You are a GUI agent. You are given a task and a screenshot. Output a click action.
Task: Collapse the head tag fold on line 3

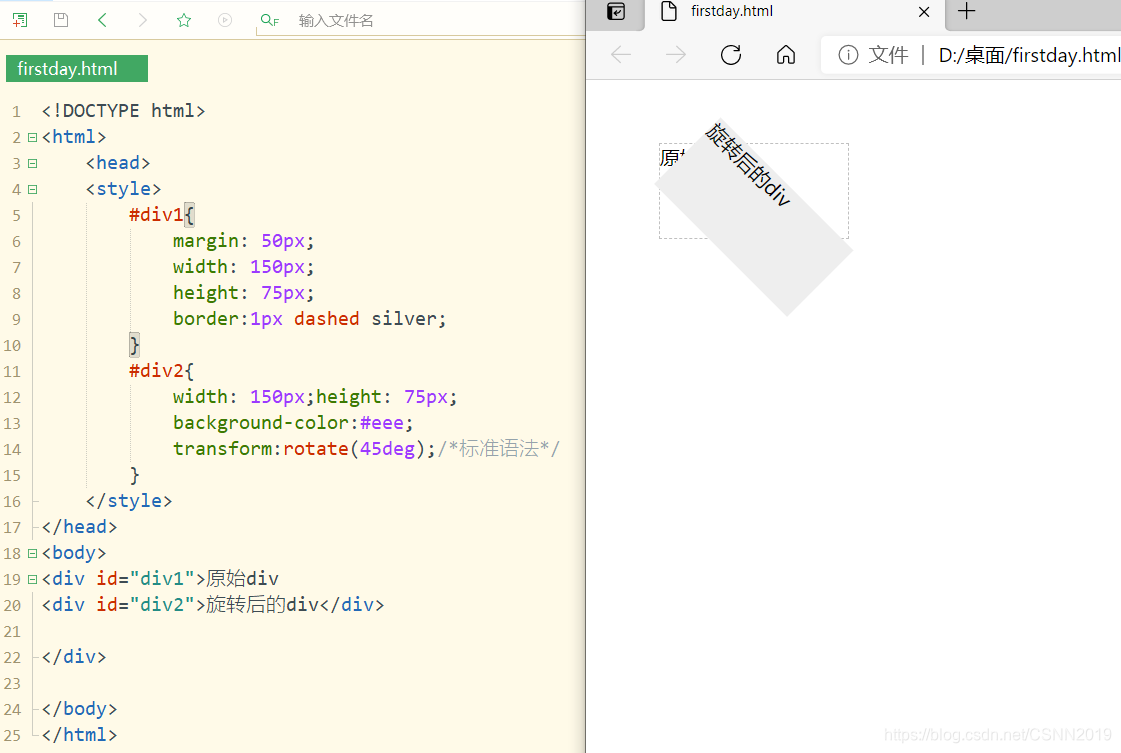32,163
